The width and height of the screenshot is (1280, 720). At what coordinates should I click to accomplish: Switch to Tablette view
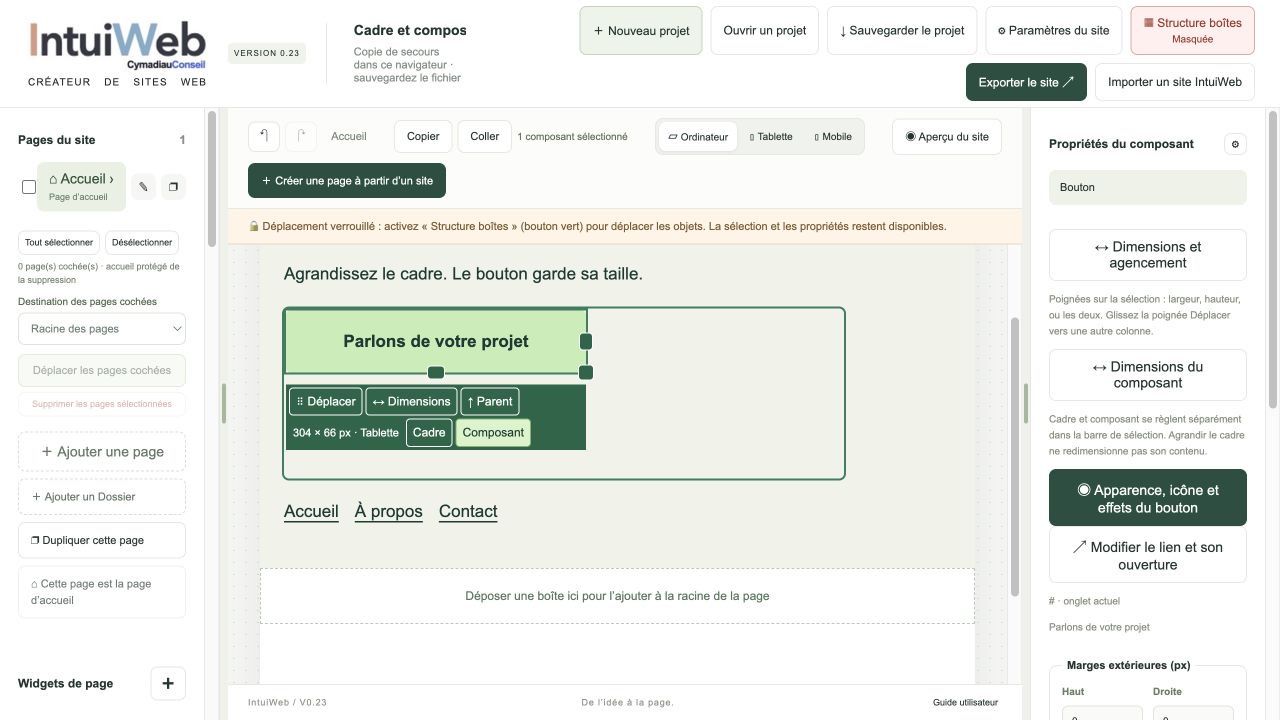coord(771,137)
